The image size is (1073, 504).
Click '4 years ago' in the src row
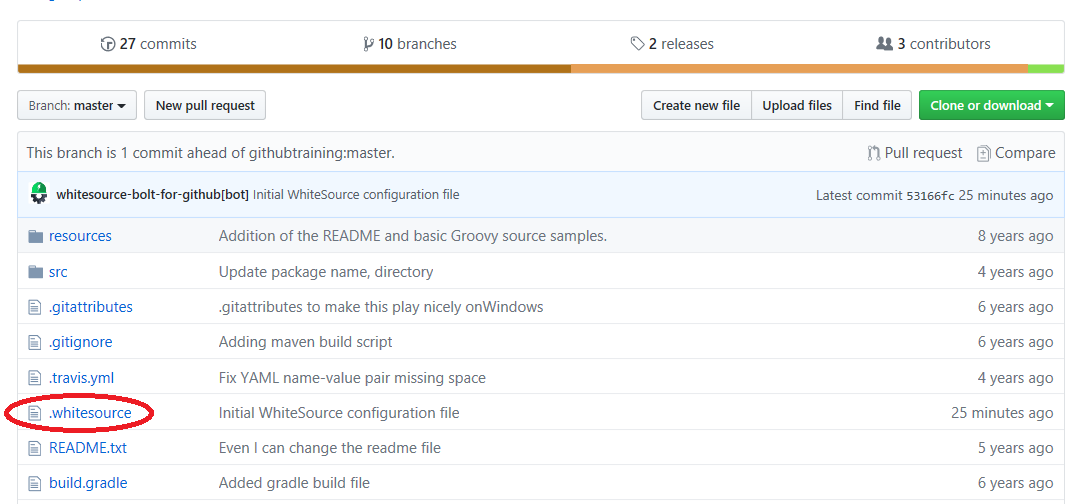(1016, 271)
